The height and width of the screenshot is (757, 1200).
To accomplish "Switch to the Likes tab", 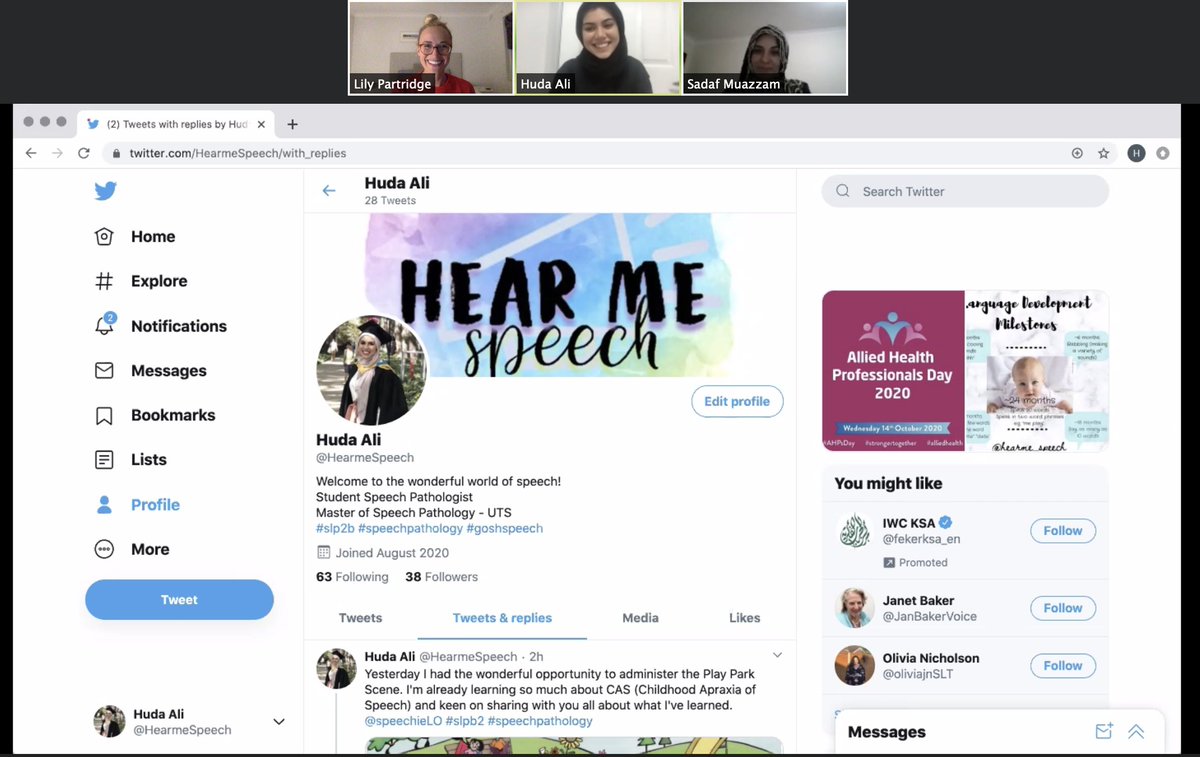I will 744,618.
